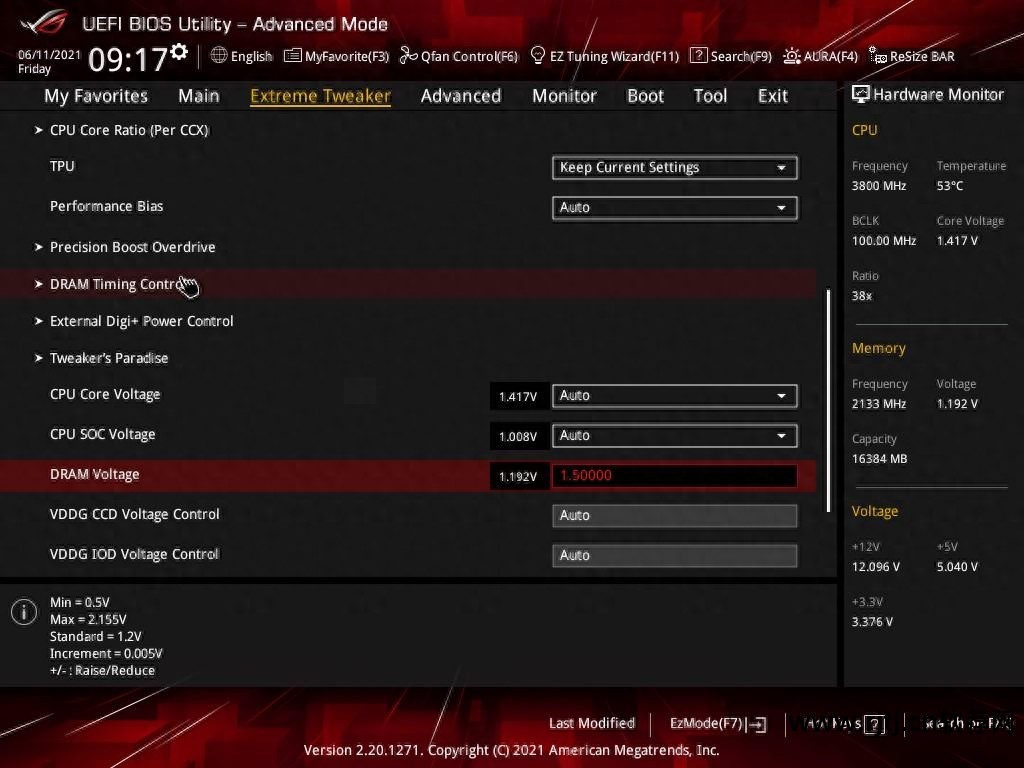The image size is (1024, 768).
Task: Click VDDG IOD Voltage Control Auto field
Action: click(x=675, y=556)
